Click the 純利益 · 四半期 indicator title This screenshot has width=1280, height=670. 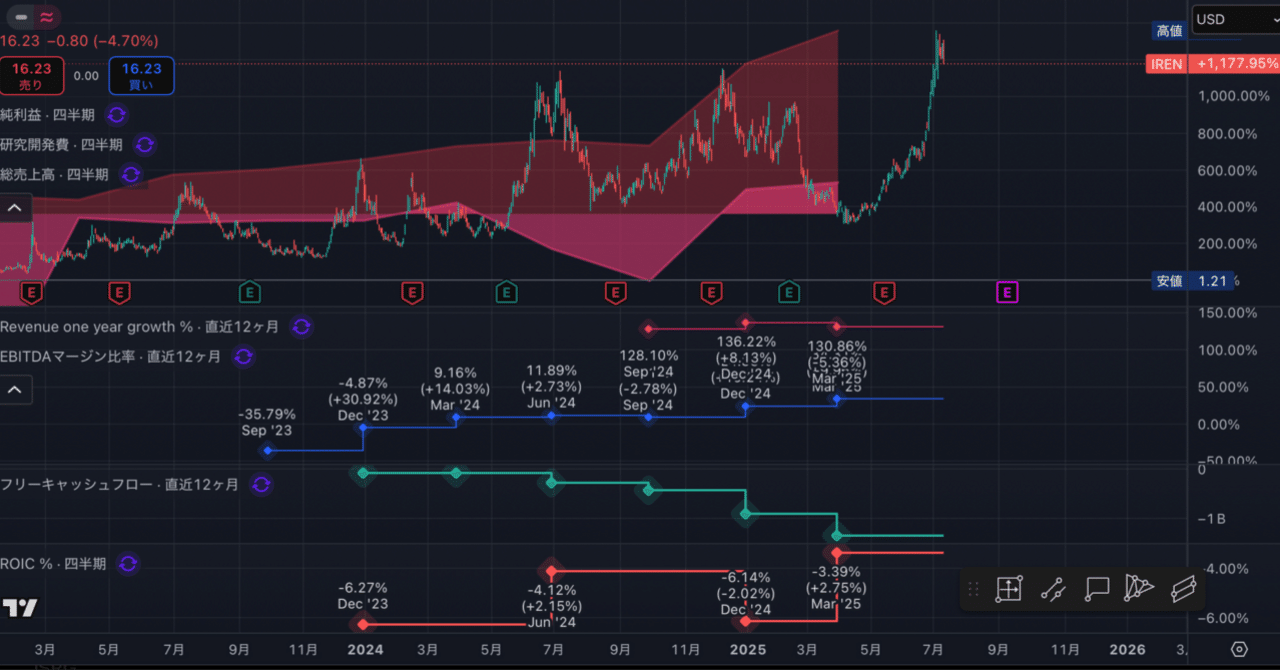[x=50, y=115]
